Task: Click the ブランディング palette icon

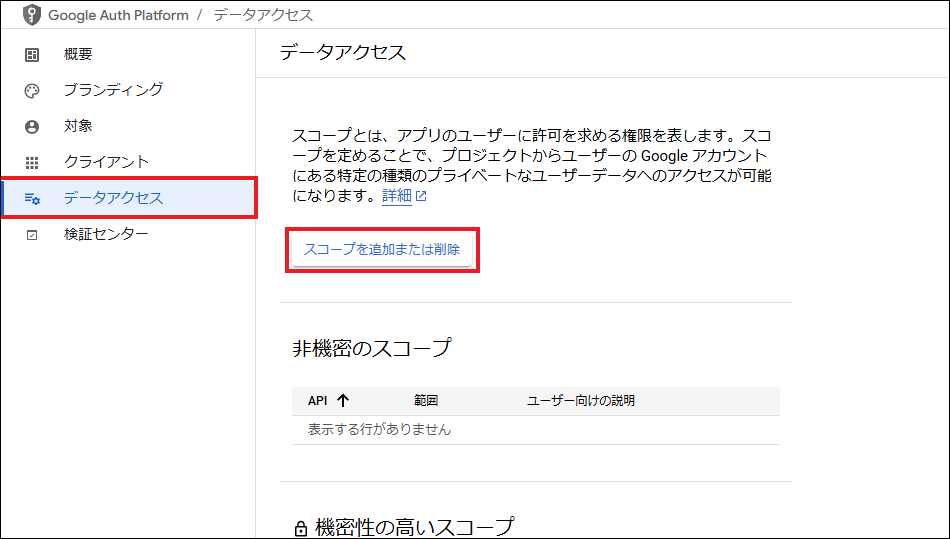Action: pos(32,90)
